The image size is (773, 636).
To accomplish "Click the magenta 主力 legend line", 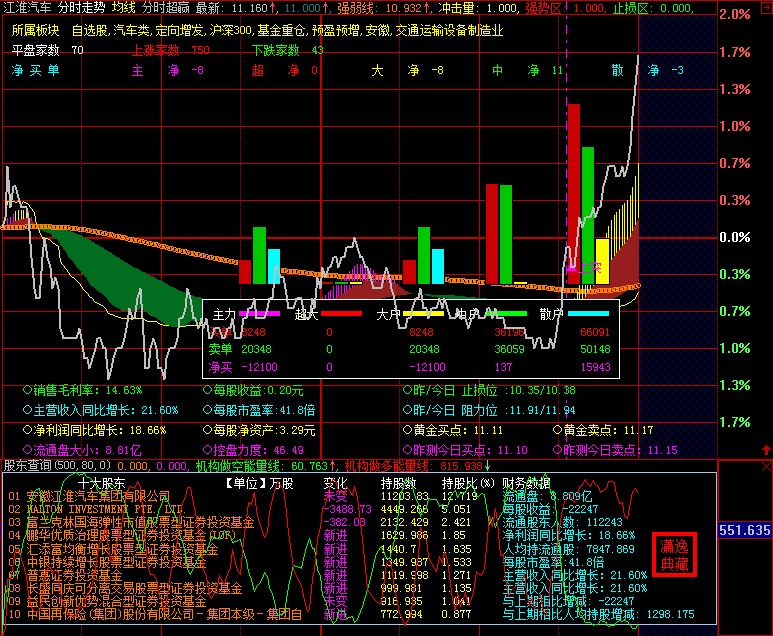I will coord(259,314).
